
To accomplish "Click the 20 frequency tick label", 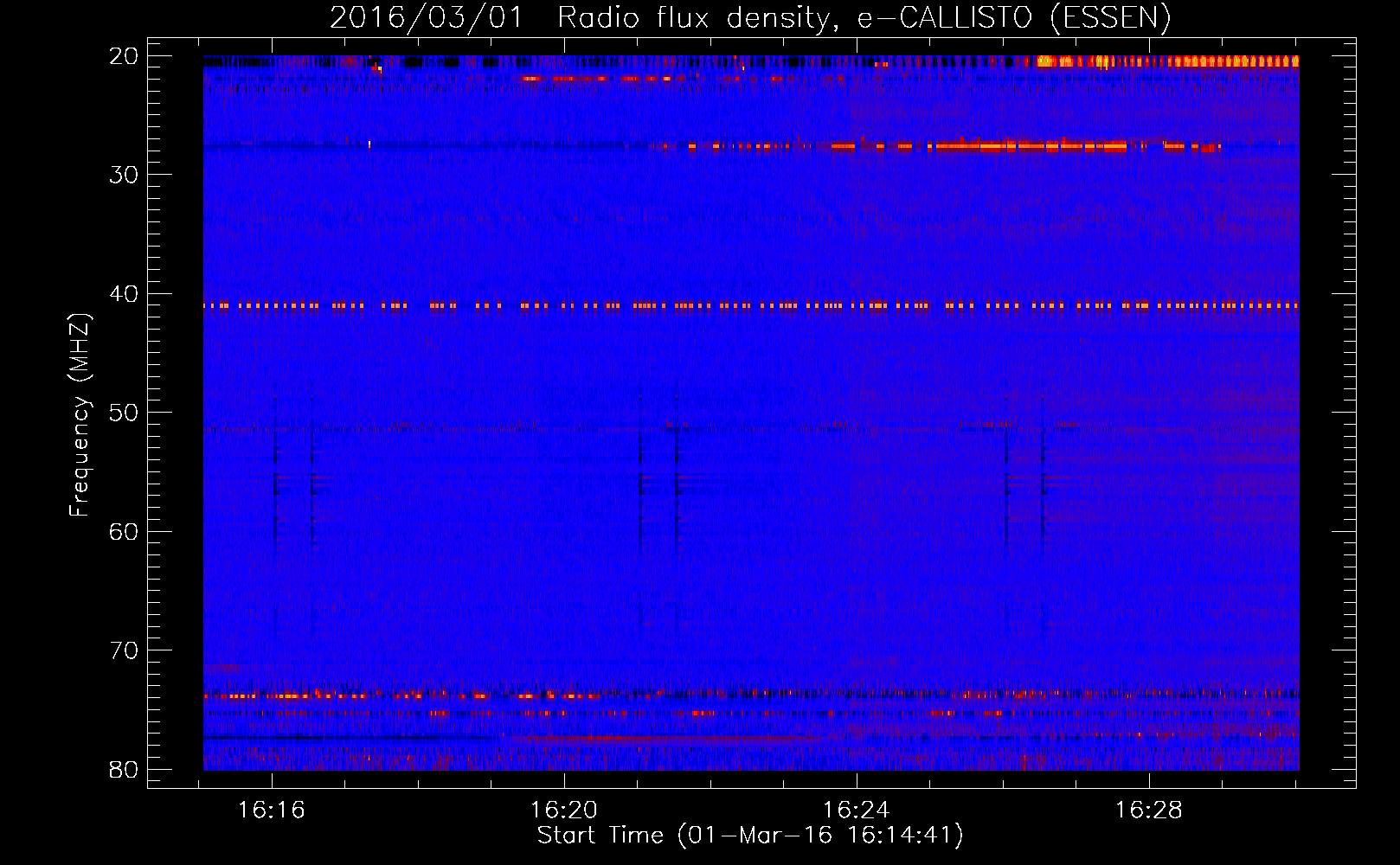I will tap(124, 56).
